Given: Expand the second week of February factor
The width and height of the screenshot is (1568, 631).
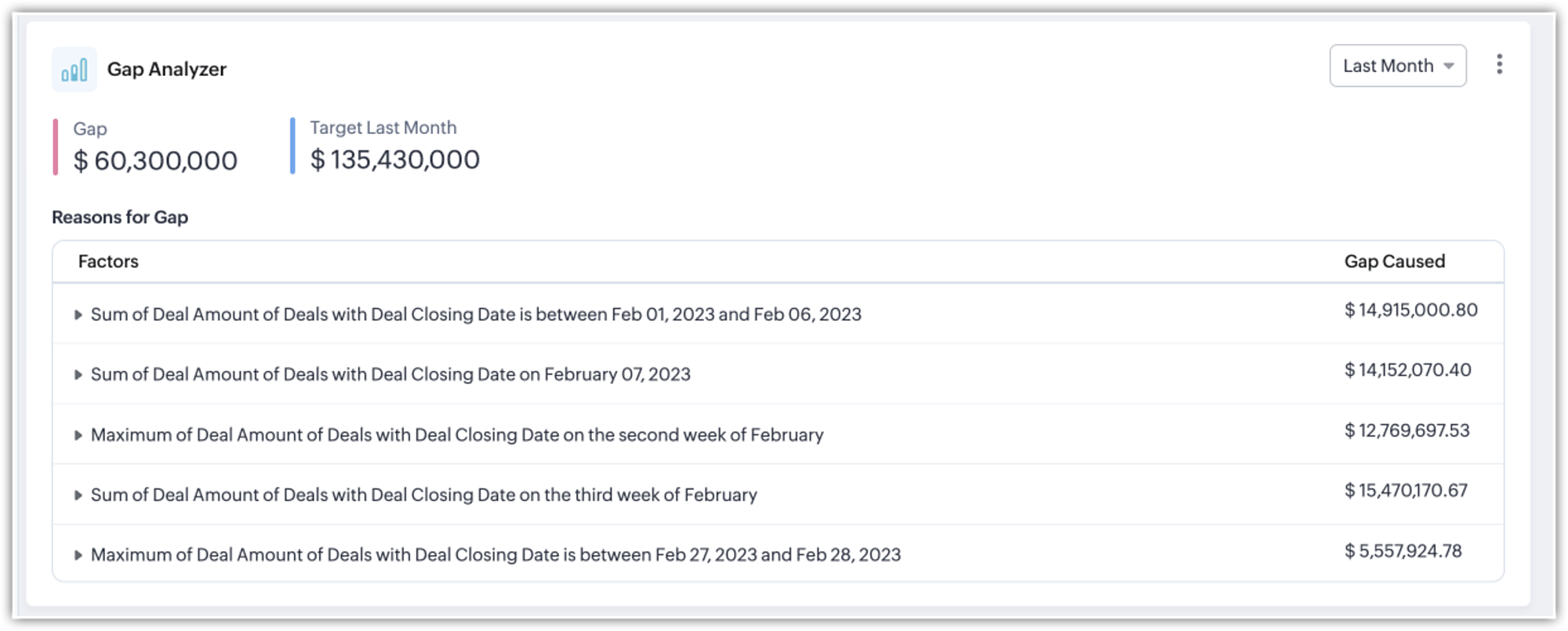Looking at the screenshot, I should [x=78, y=435].
